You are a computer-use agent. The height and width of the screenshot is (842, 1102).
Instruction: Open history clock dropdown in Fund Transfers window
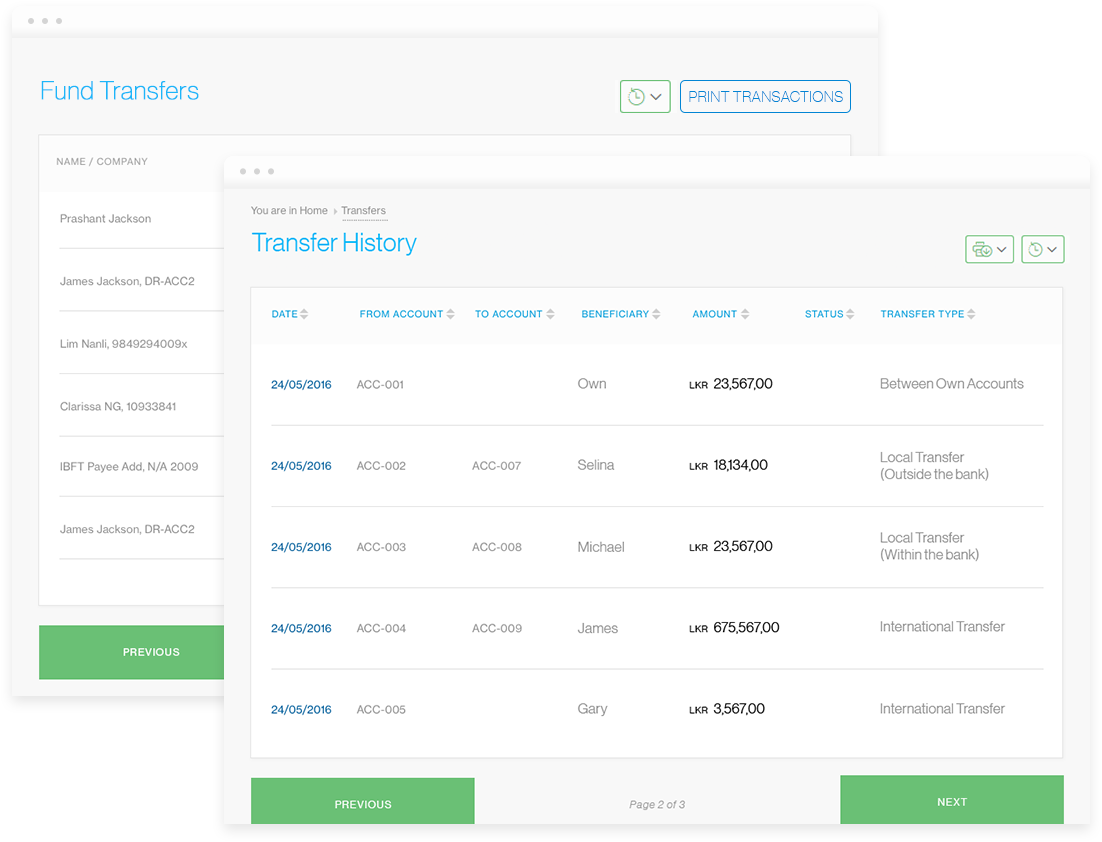click(644, 96)
